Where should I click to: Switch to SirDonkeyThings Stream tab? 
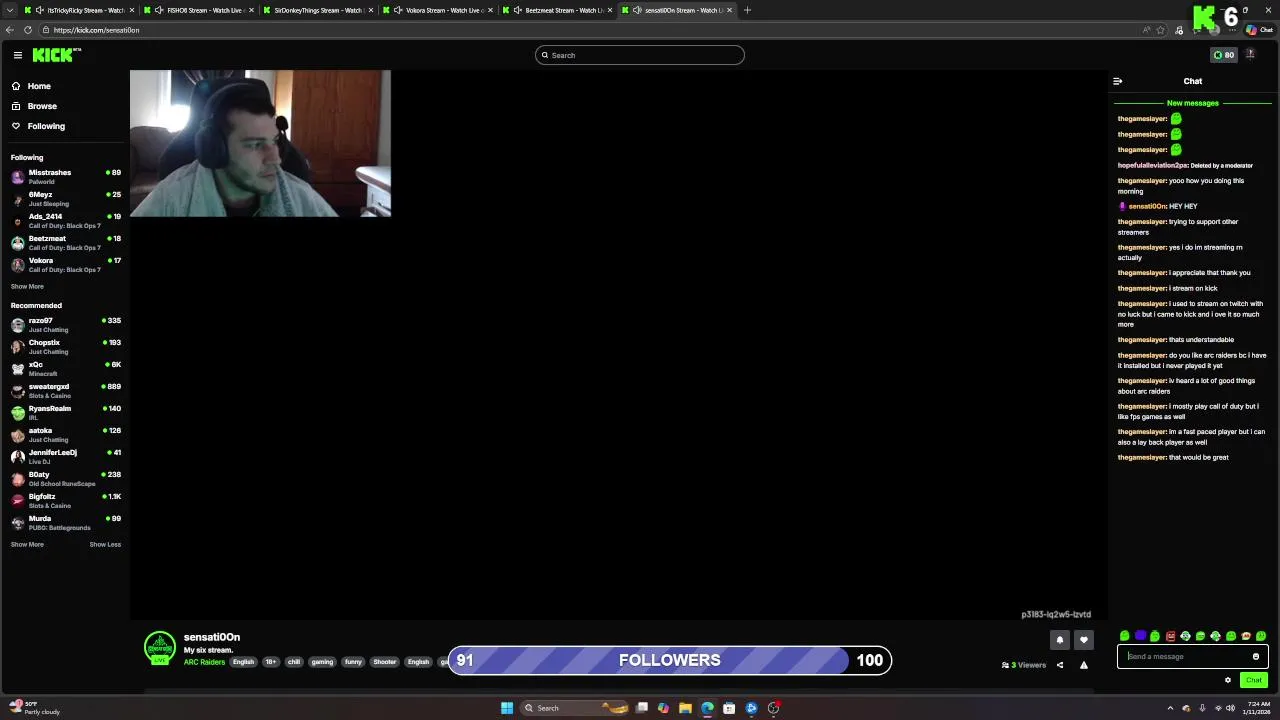317,10
